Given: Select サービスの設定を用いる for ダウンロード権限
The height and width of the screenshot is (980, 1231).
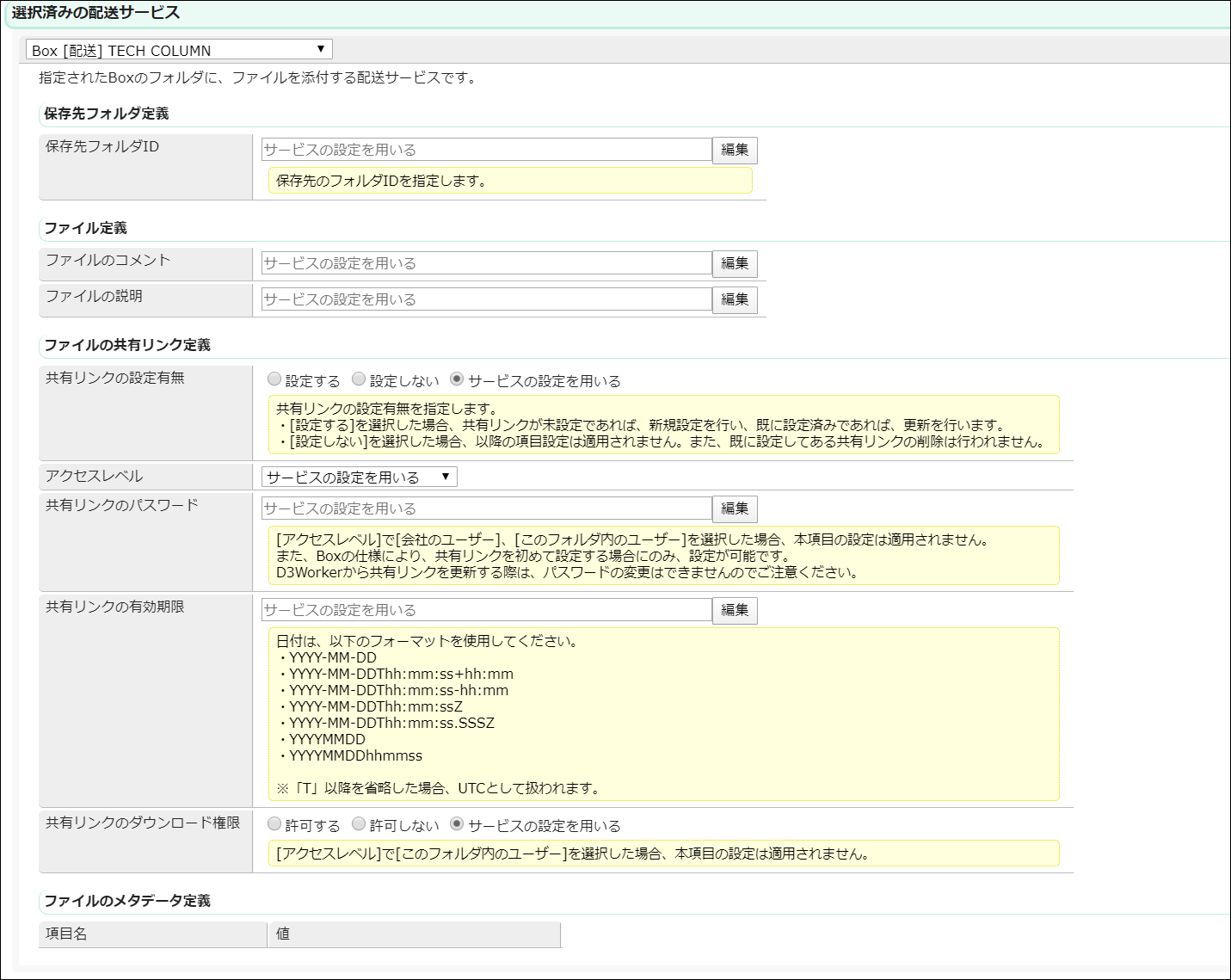Looking at the screenshot, I should (x=458, y=824).
